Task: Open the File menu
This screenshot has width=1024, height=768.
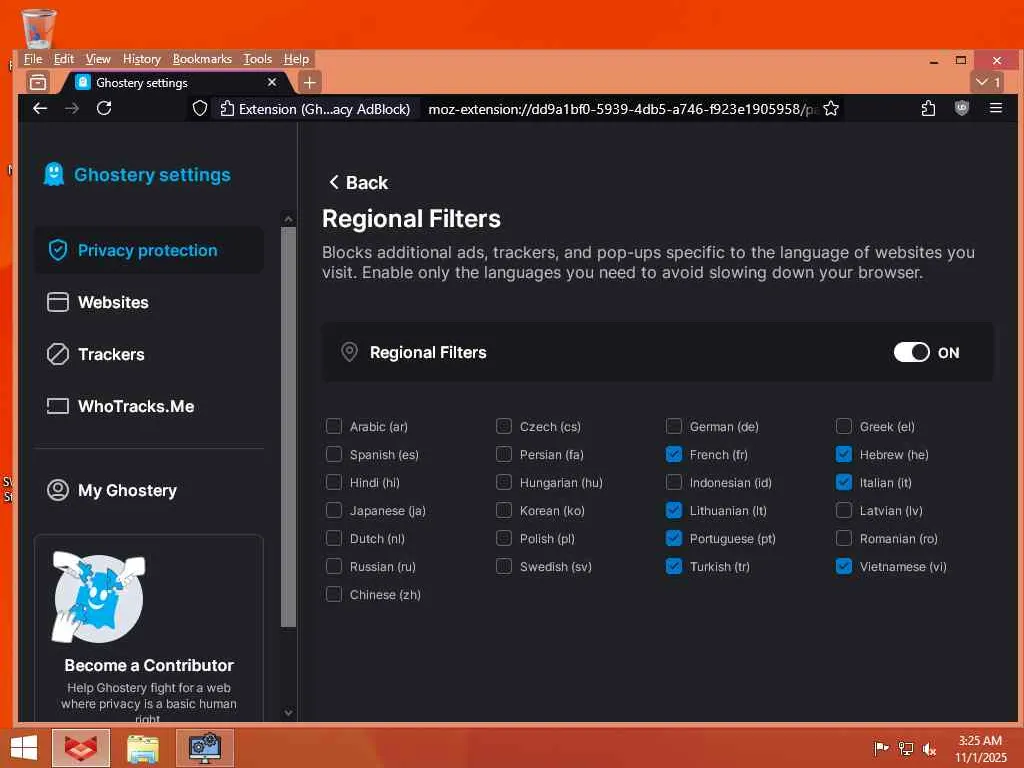Action: tap(33, 59)
